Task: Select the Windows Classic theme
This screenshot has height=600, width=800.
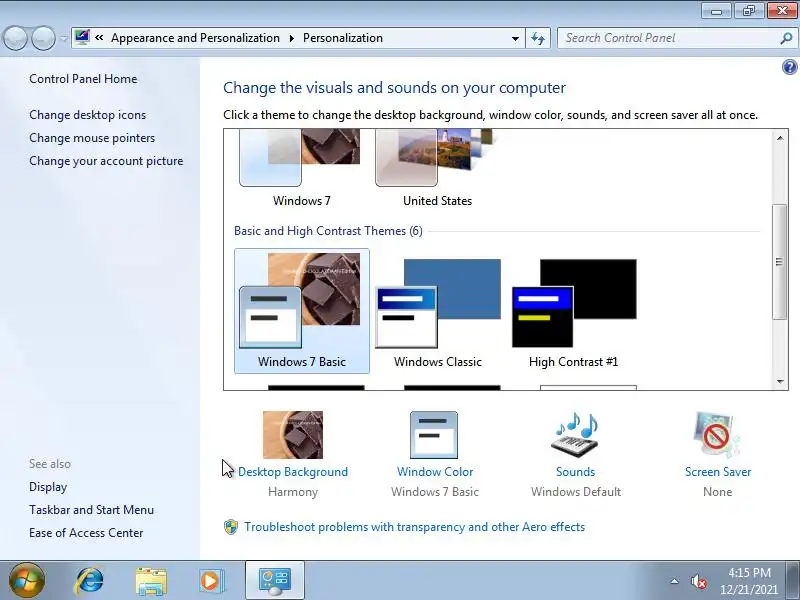Action: pos(438,311)
